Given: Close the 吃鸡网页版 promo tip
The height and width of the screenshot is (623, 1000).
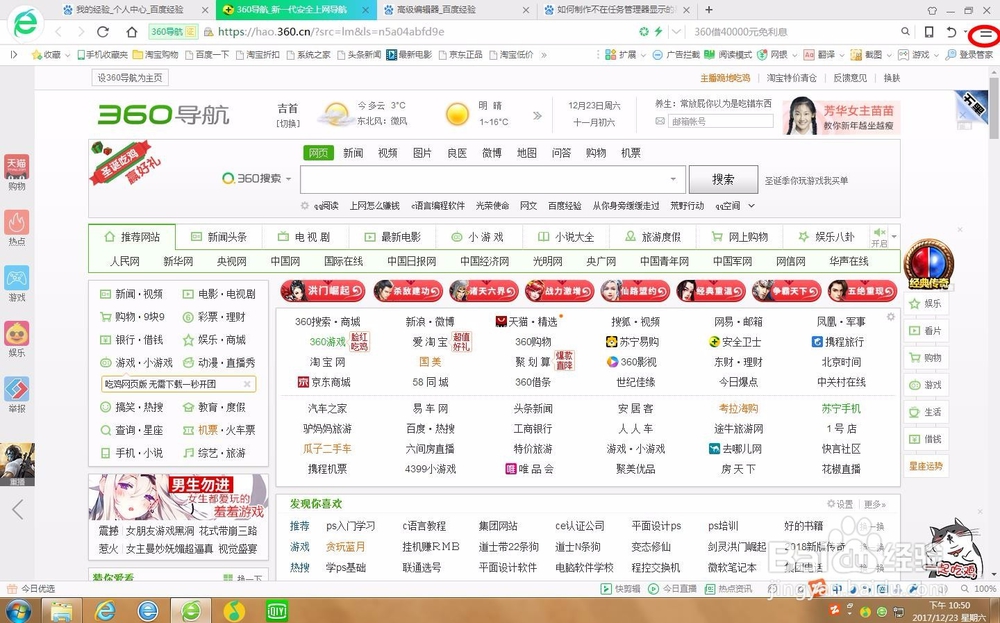Looking at the screenshot, I should coord(247,384).
